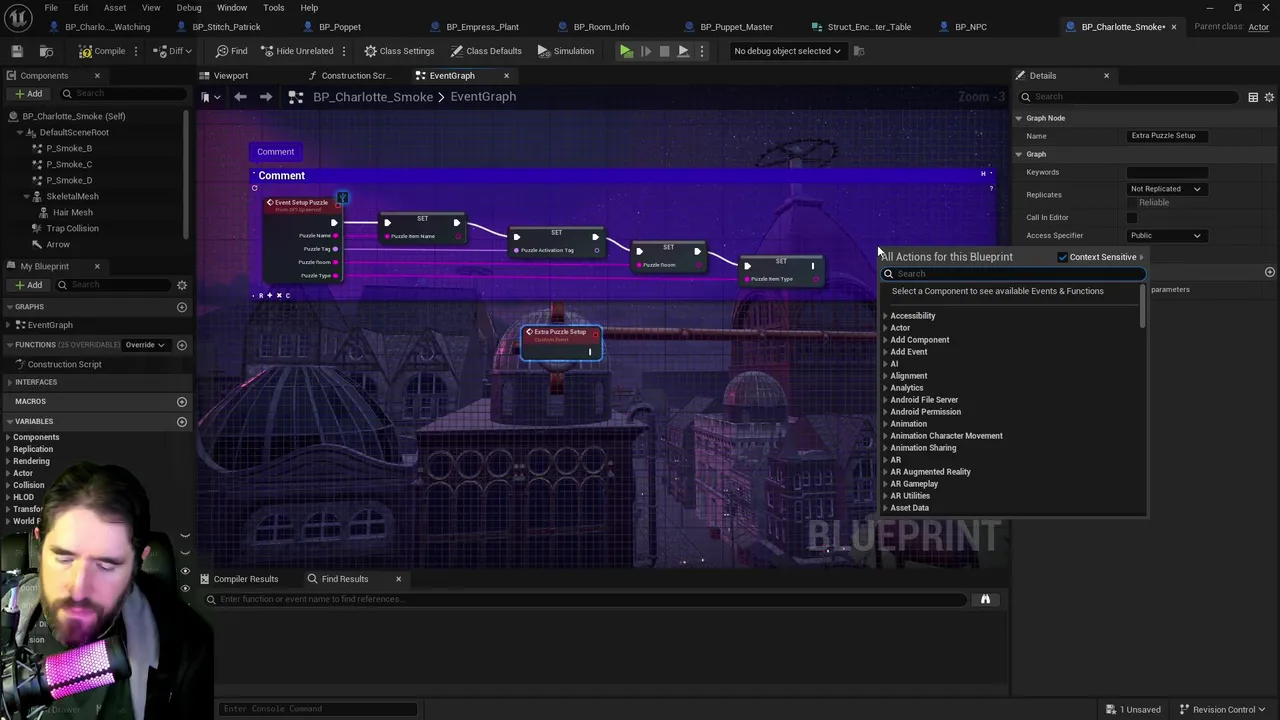The height and width of the screenshot is (720, 1280).
Task: Add a new input parameter plus icon
Action: [x=1269, y=272]
